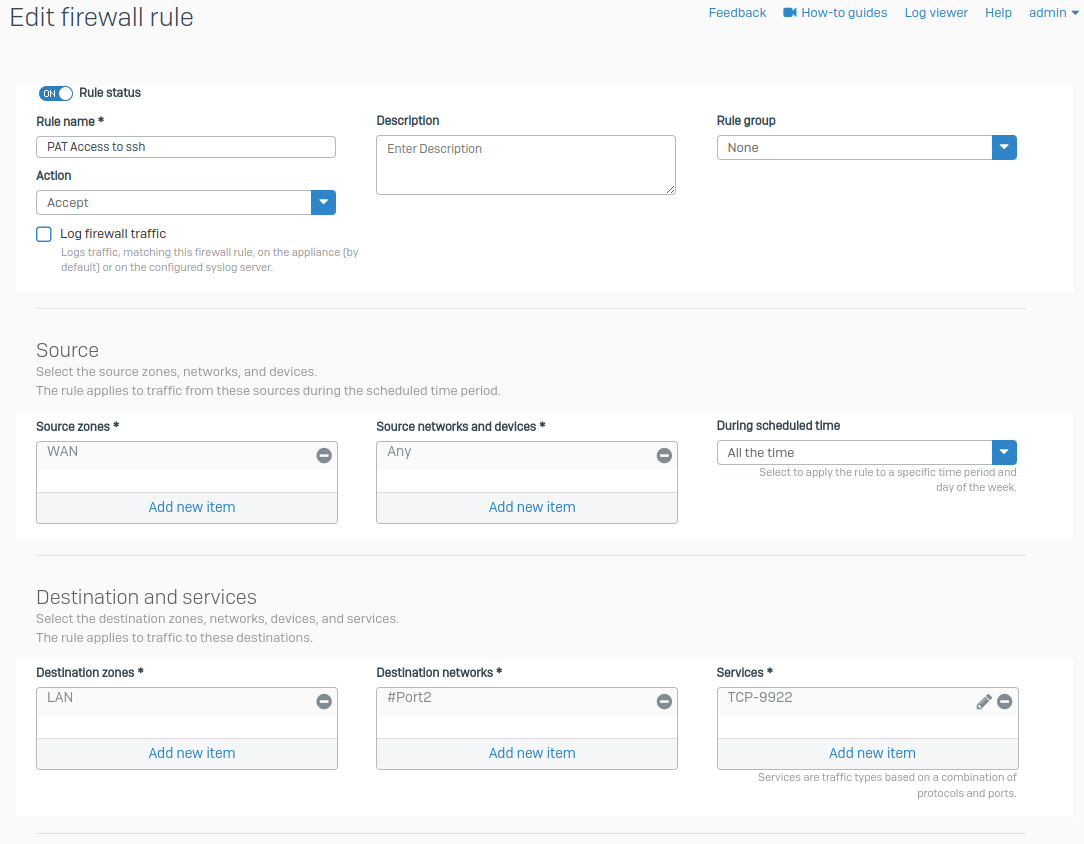Image resolution: width=1084 pixels, height=844 pixels.
Task: Edit the TCP-9922 service with pencil icon
Action: pyautogui.click(x=984, y=702)
